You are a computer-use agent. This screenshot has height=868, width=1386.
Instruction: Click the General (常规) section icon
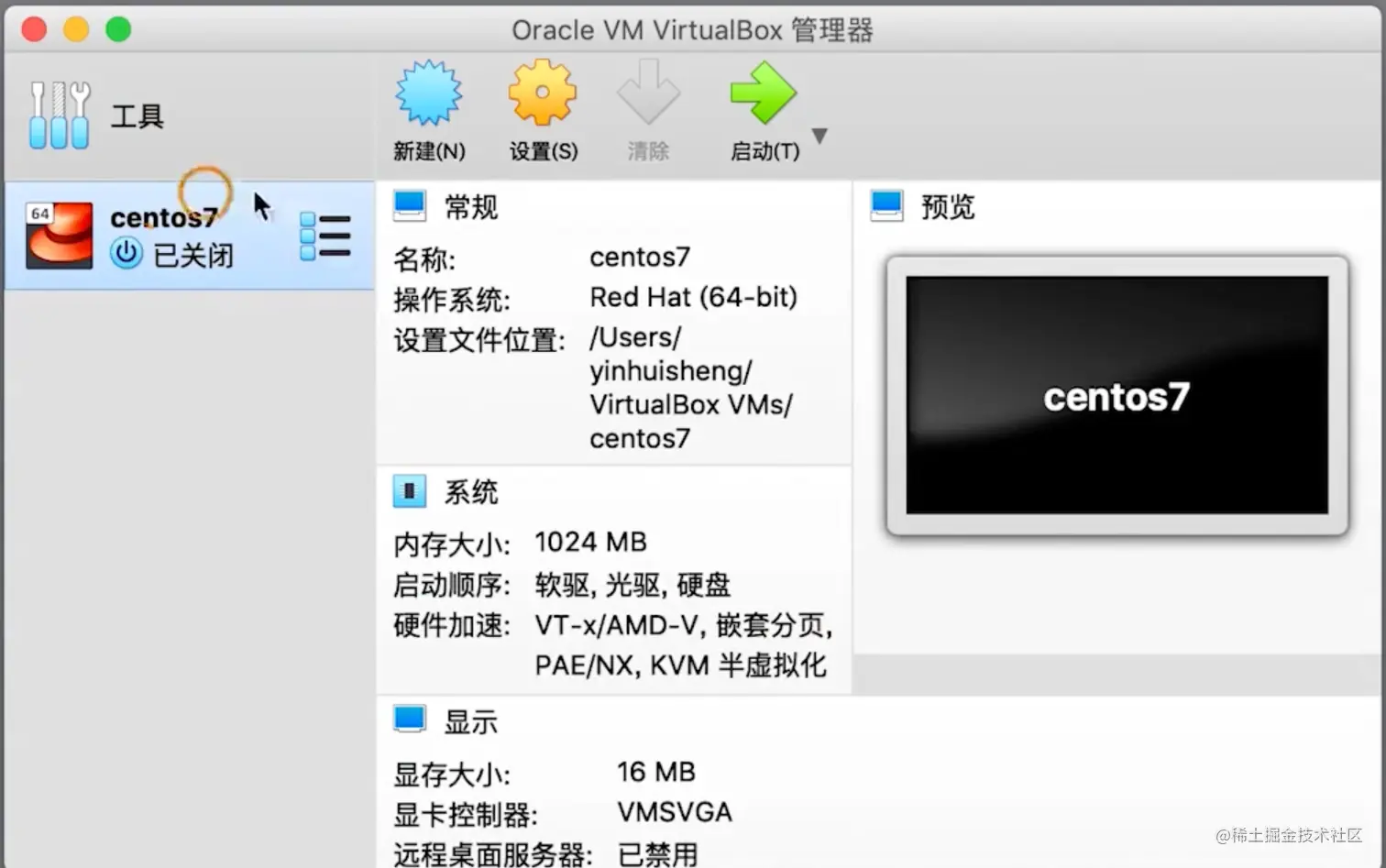[x=410, y=205]
